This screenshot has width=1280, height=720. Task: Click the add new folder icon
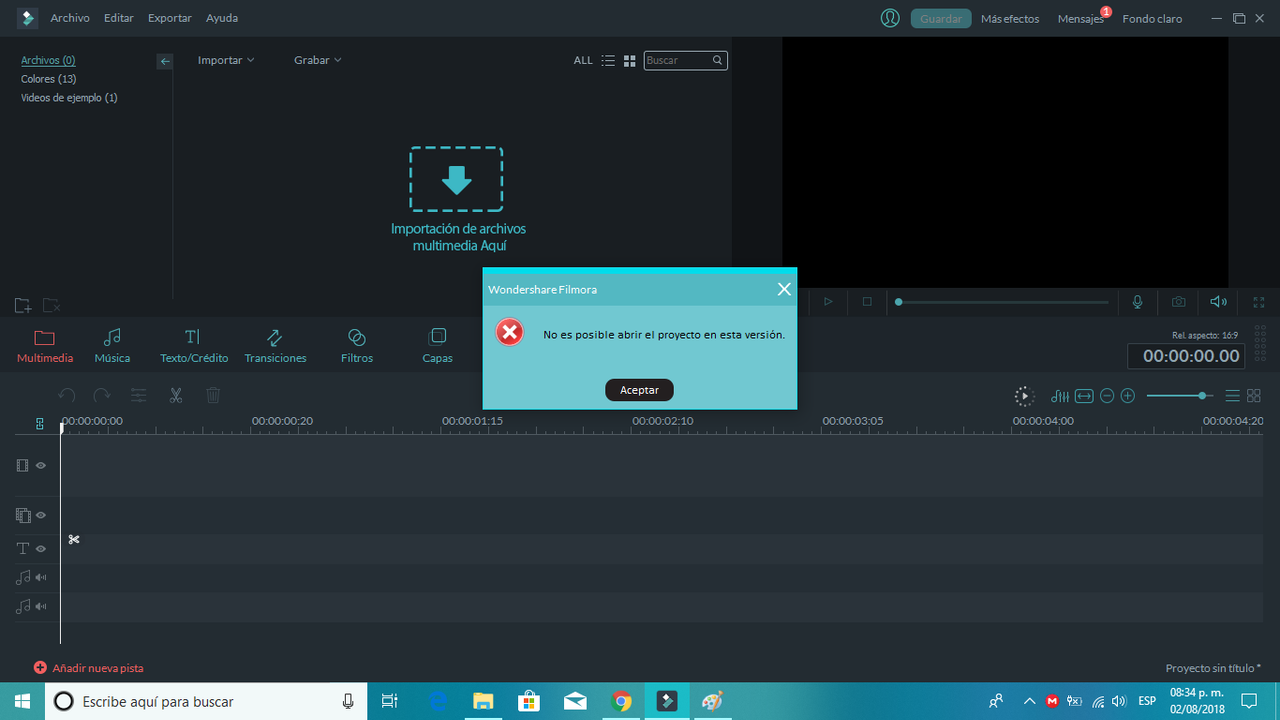coord(23,305)
